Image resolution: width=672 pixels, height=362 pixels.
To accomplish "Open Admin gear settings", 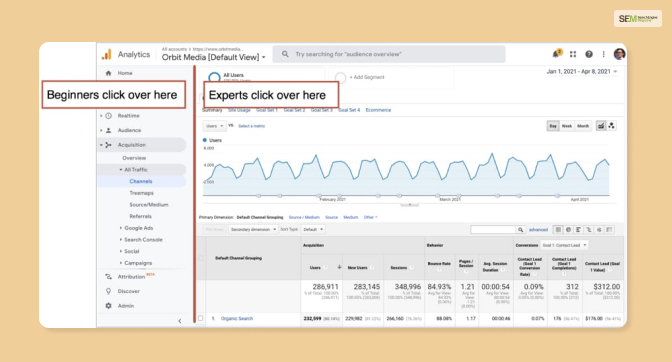I will [x=108, y=306].
